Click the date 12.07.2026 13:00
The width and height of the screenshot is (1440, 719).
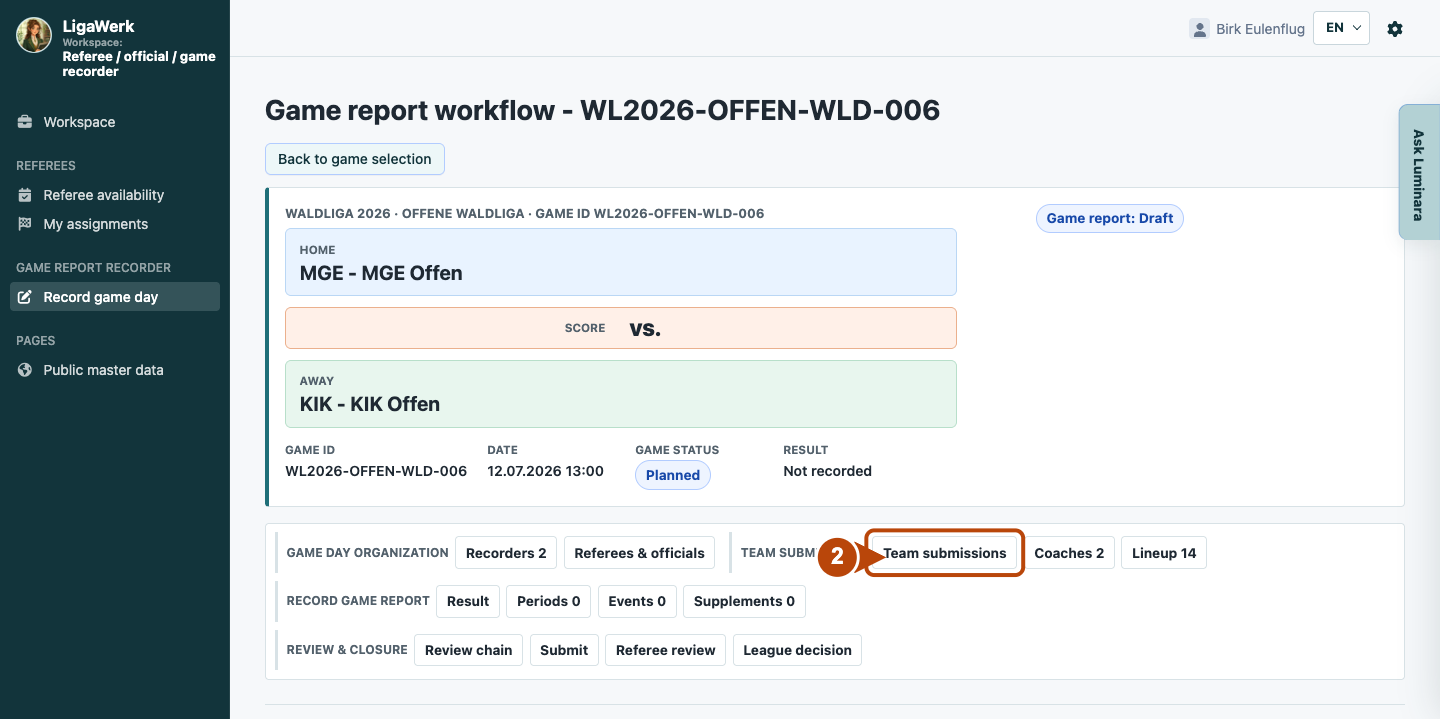tap(545, 471)
